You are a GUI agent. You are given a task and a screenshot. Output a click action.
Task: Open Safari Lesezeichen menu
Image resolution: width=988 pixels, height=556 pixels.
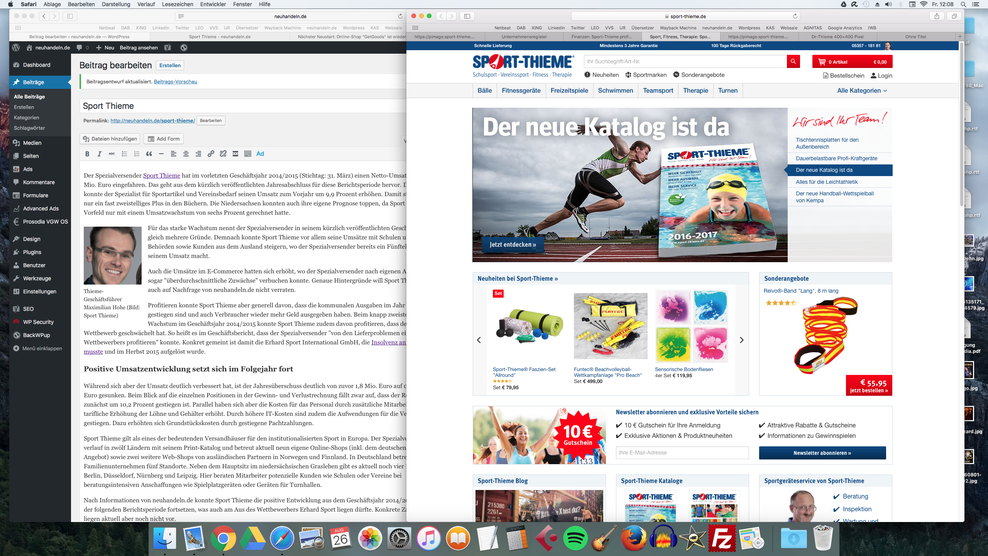177,4
